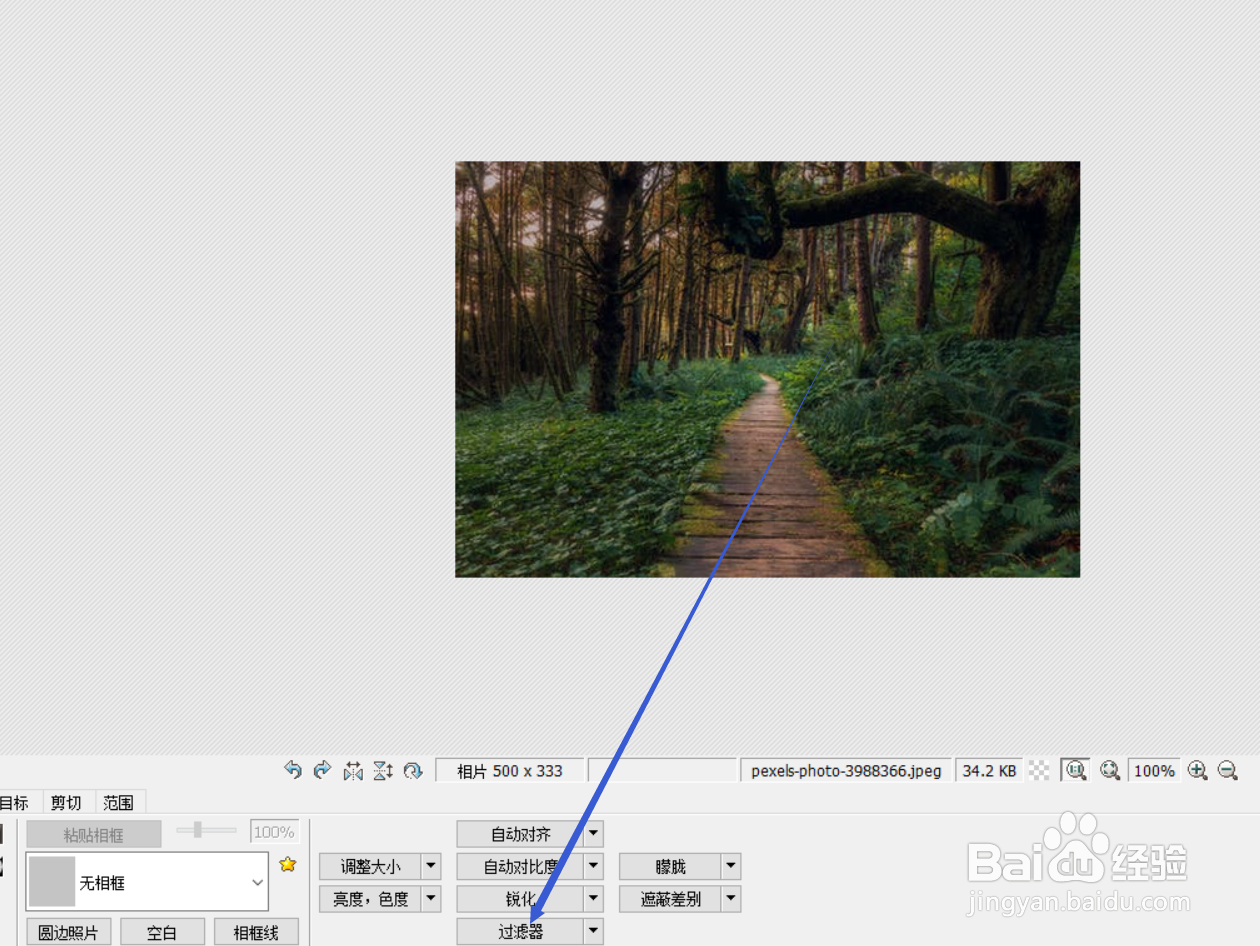Expand the 遮蔽差别 dropdown arrow
Screen dimensions: 1260x946
click(731, 899)
